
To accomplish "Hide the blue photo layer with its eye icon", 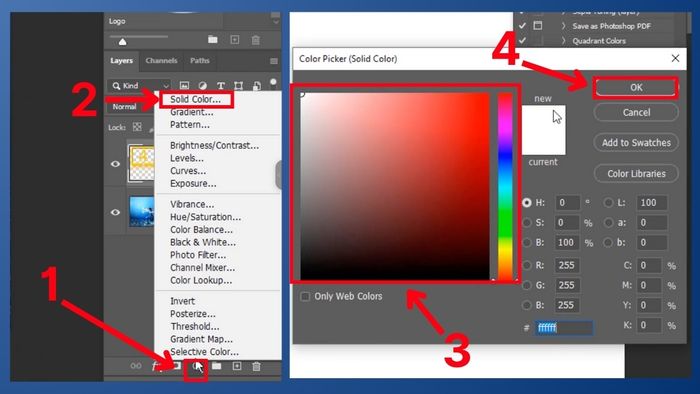I will tap(115, 212).
